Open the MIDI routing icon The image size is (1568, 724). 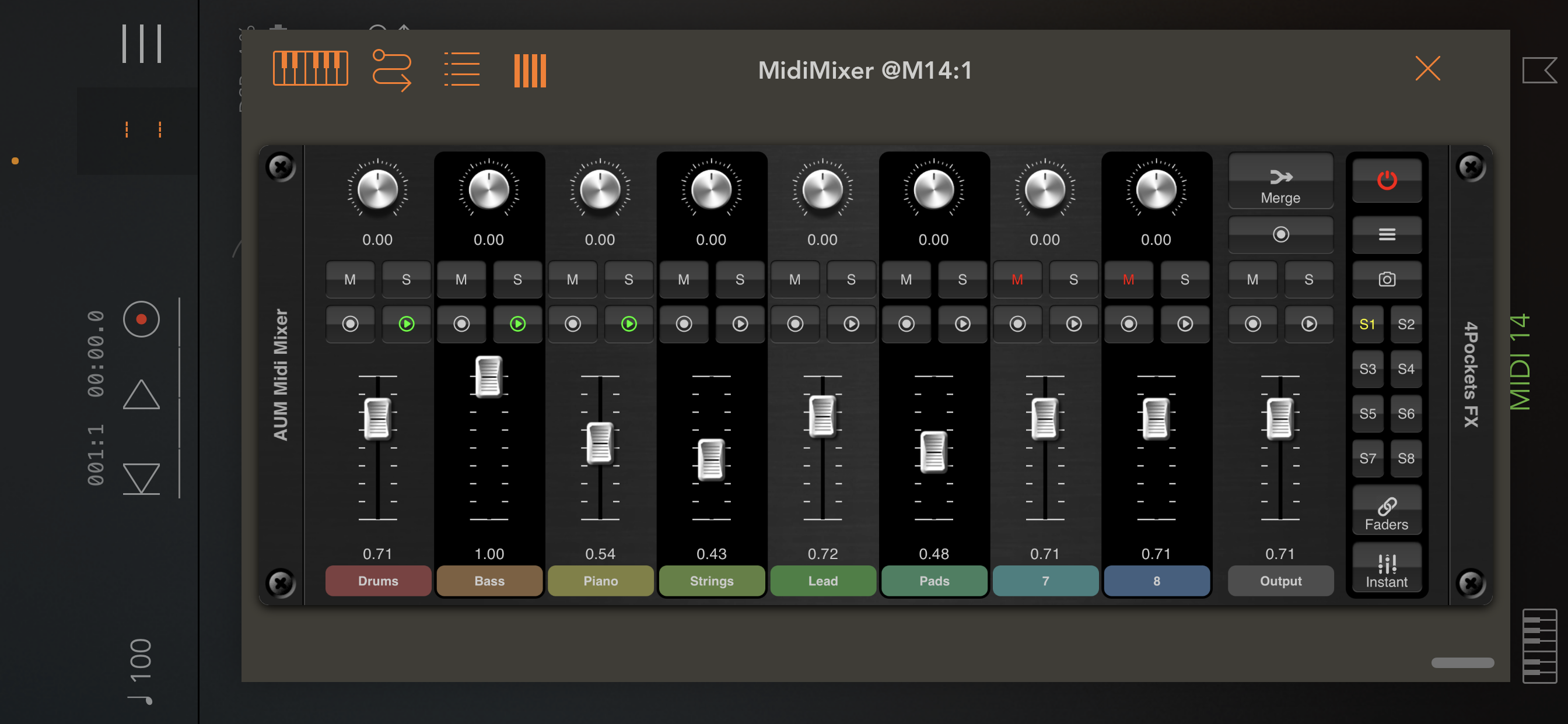click(392, 69)
